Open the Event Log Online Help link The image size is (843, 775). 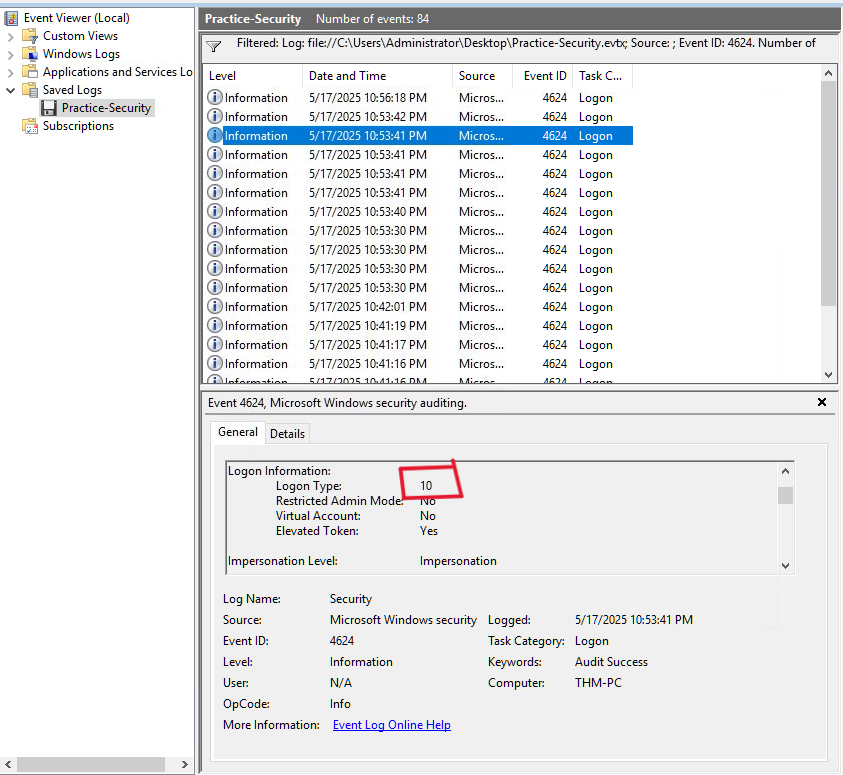(x=391, y=725)
